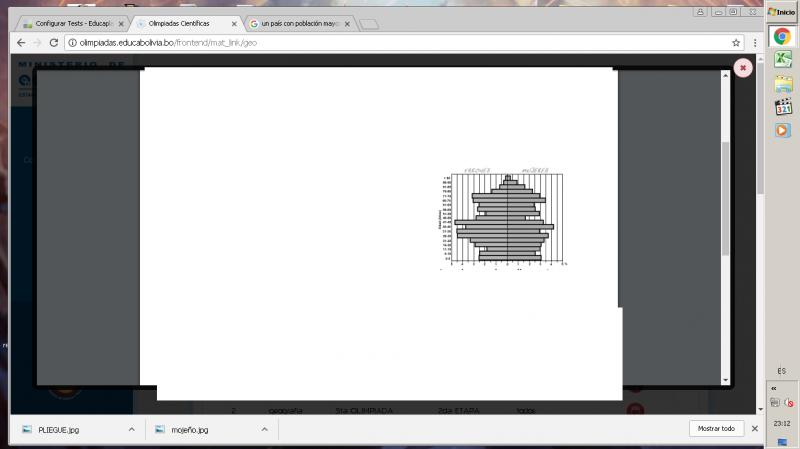Open Windows Media Player from the taskbar
The height and width of the screenshot is (449, 800).
[781, 130]
